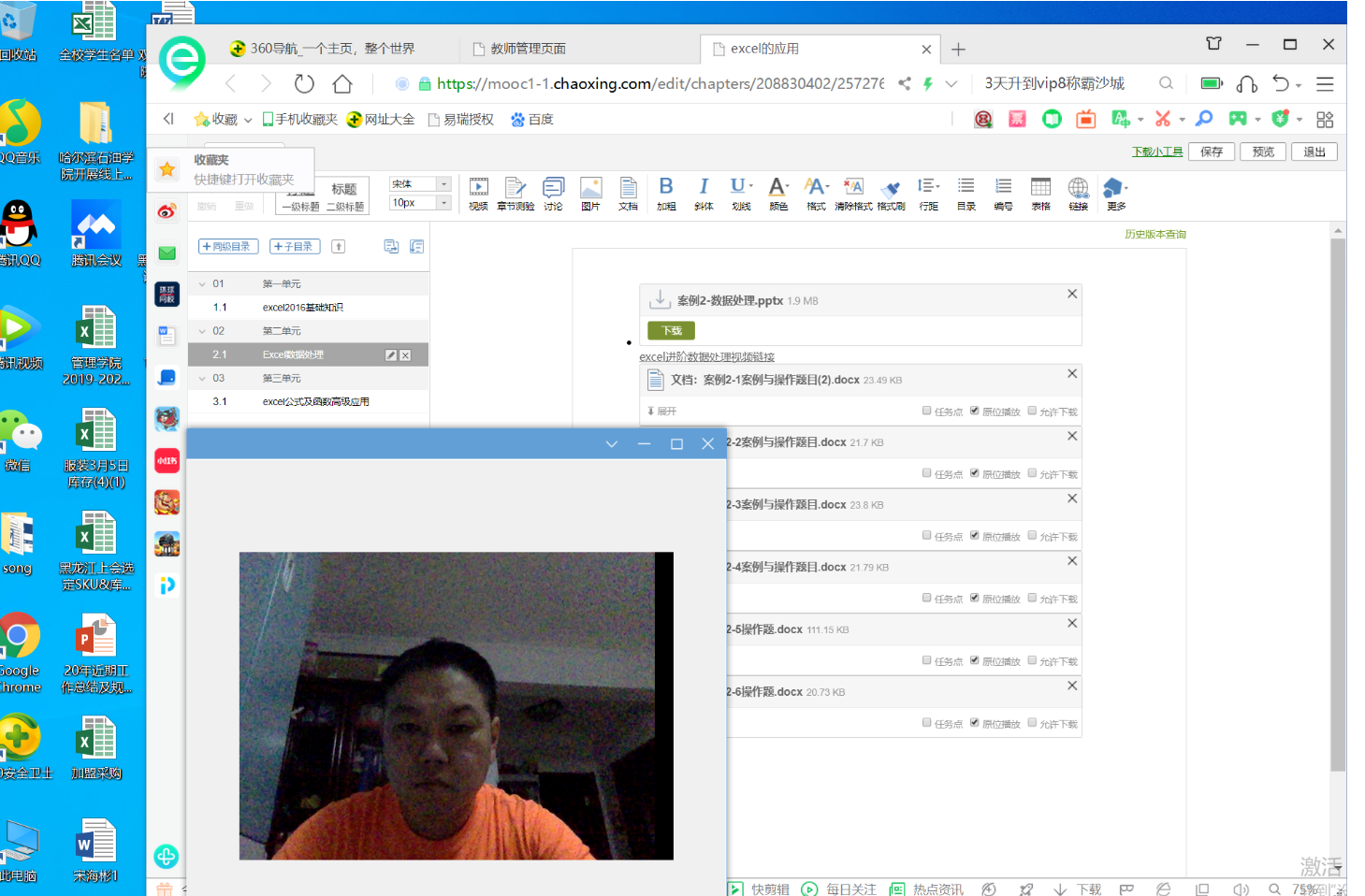Apply italic with the 斜体 button
Screen dimensions: 1365x896
click(704, 192)
